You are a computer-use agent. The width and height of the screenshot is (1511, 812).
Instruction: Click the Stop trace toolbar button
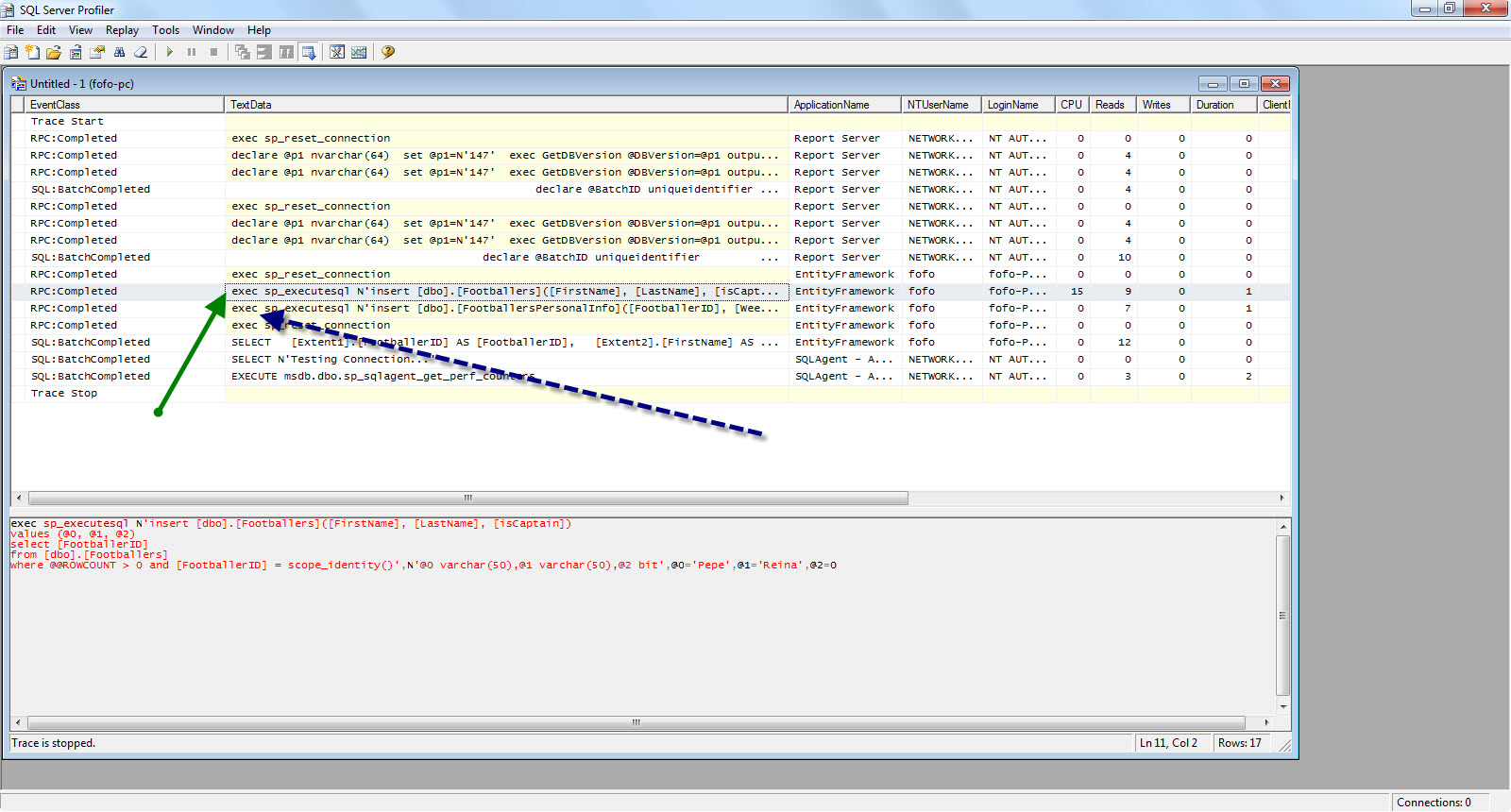pos(213,52)
